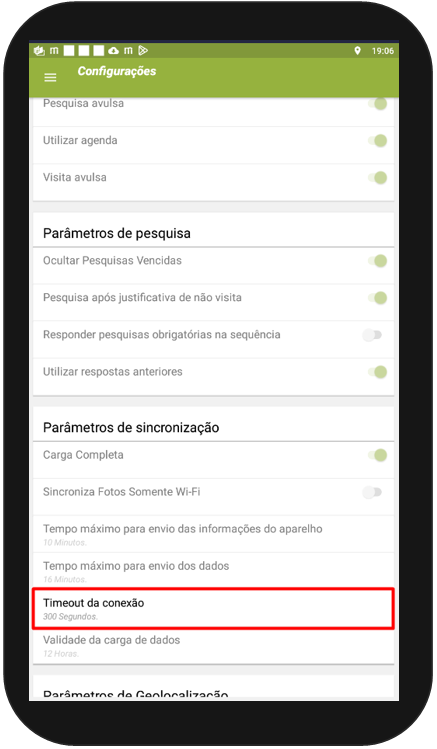Tap the 19:06 clock in status bar
Screen dimensions: 437x749
click(383, 51)
